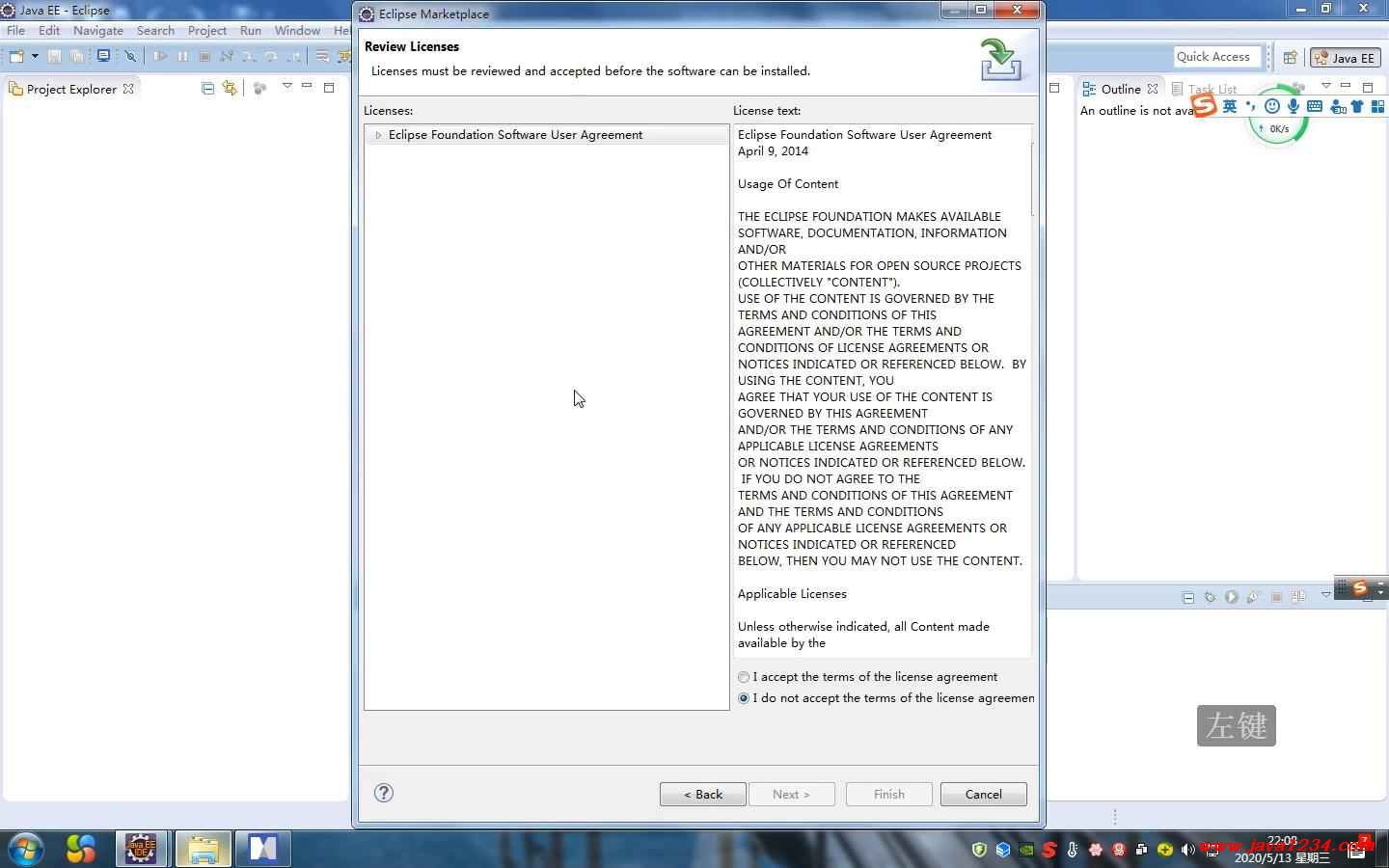Click the Back button
The width and height of the screenshot is (1389, 868).
tap(703, 794)
